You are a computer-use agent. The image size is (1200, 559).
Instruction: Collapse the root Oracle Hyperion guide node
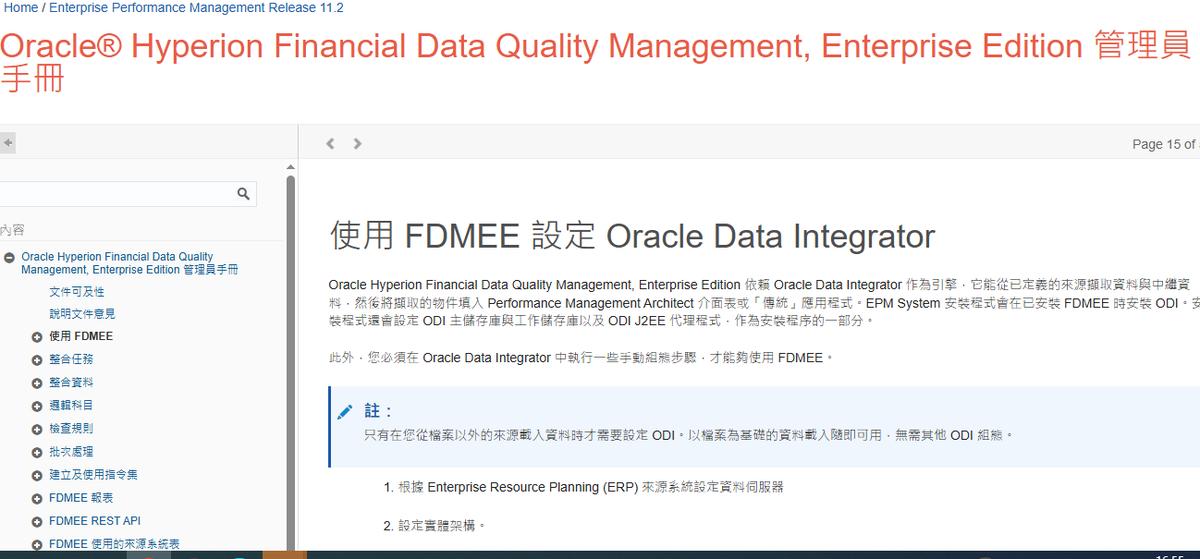click(9, 258)
